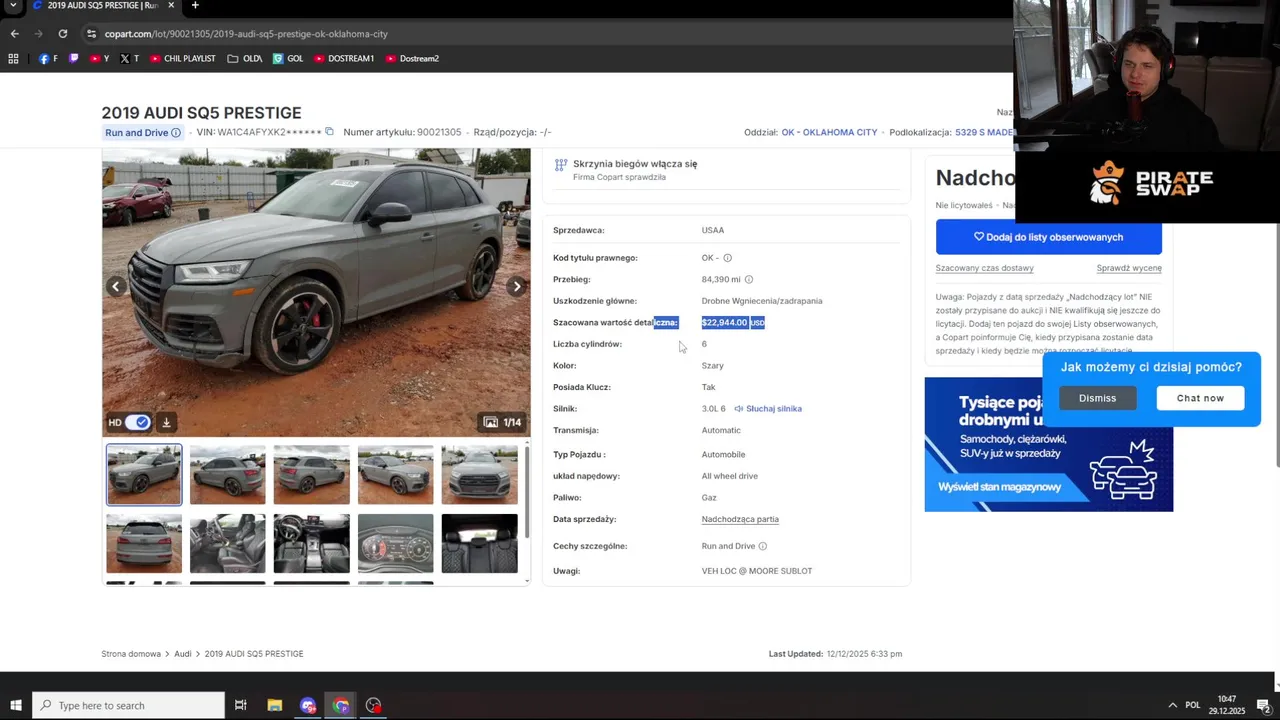Select the front grille thumbnail
The height and width of the screenshot is (720, 1280).
click(x=480, y=475)
